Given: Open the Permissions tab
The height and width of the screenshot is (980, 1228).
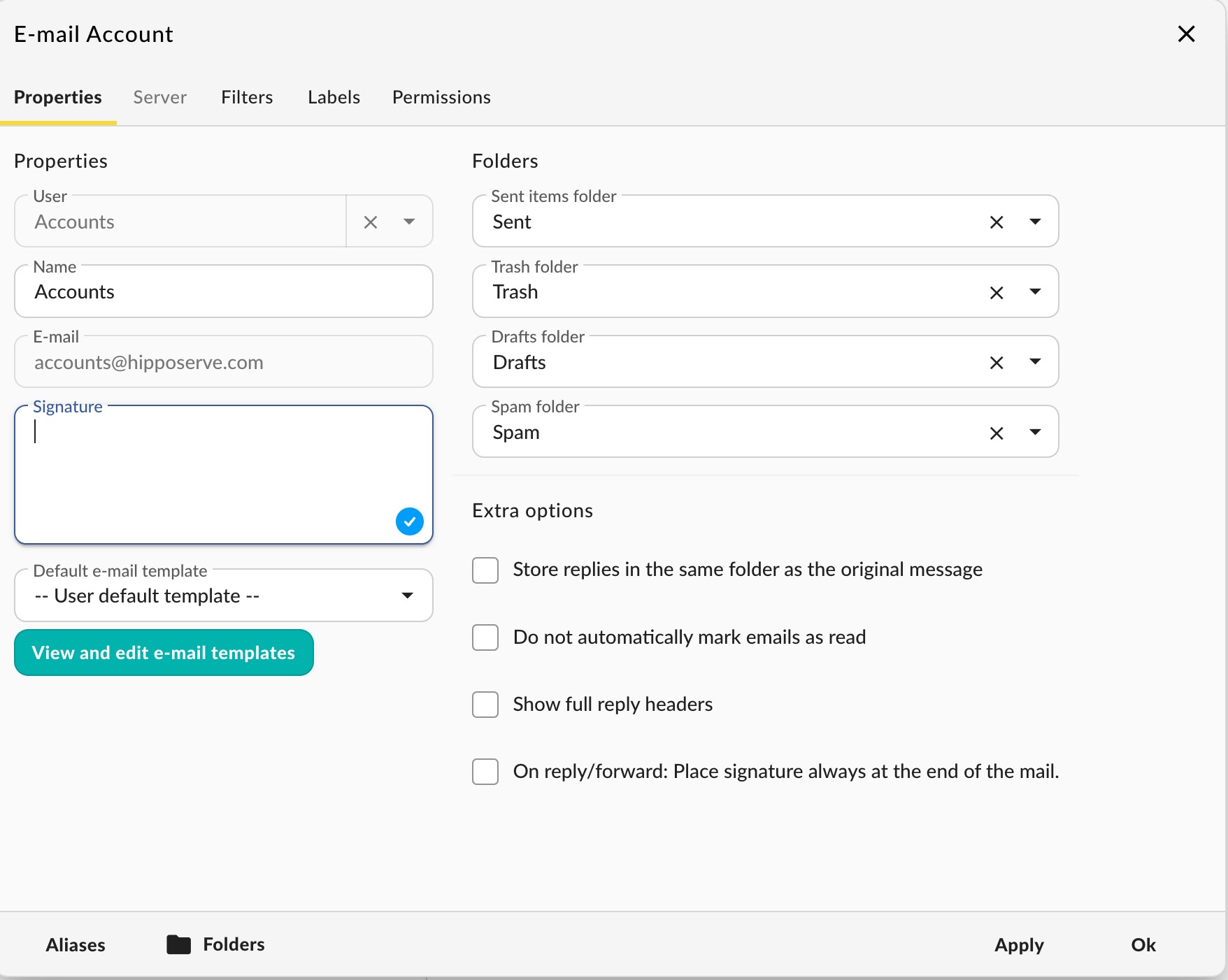Looking at the screenshot, I should (441, 97).
